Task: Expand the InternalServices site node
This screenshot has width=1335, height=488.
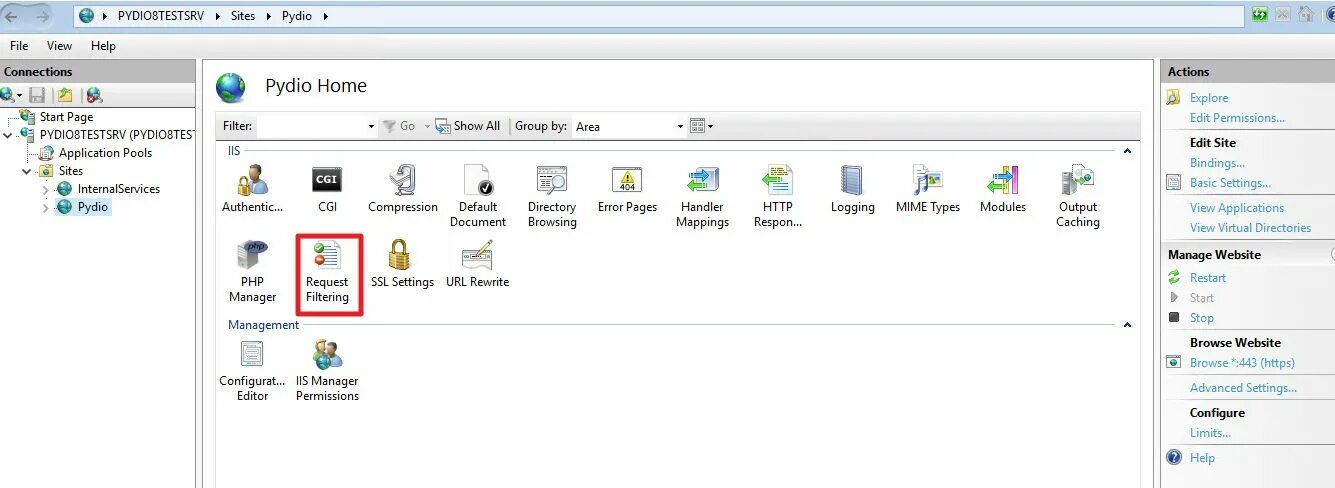Action: pos(45,189)
